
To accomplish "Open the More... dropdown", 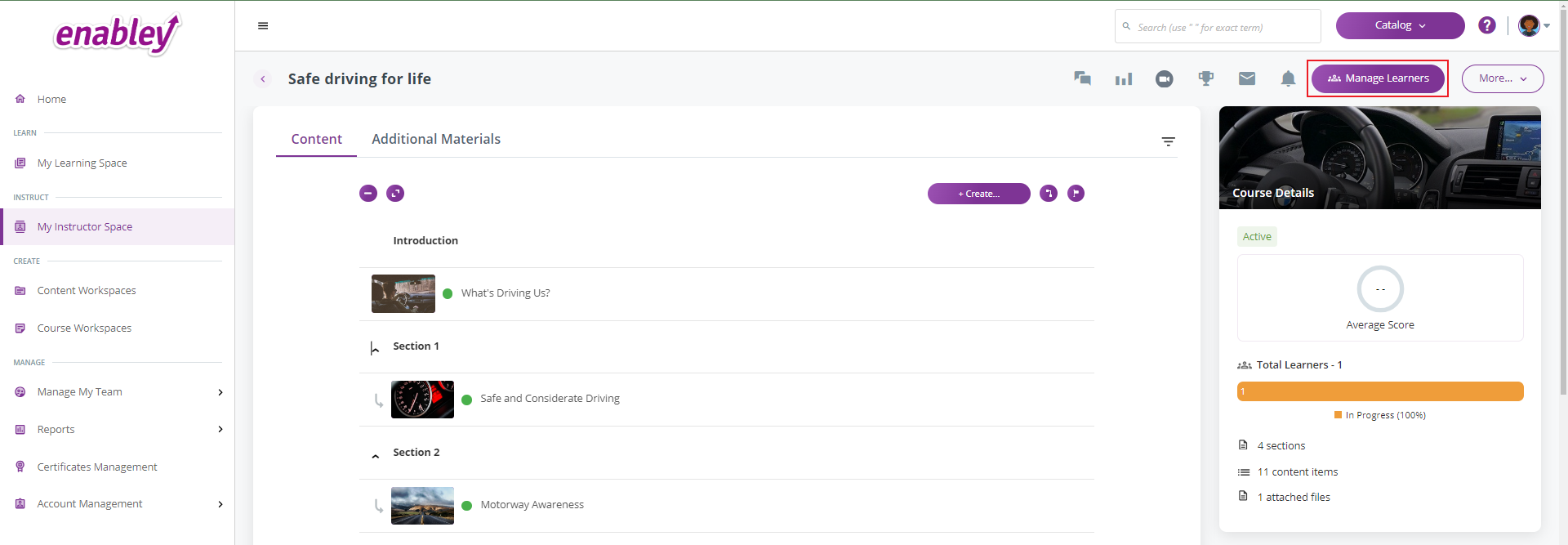I will 1503,79.
